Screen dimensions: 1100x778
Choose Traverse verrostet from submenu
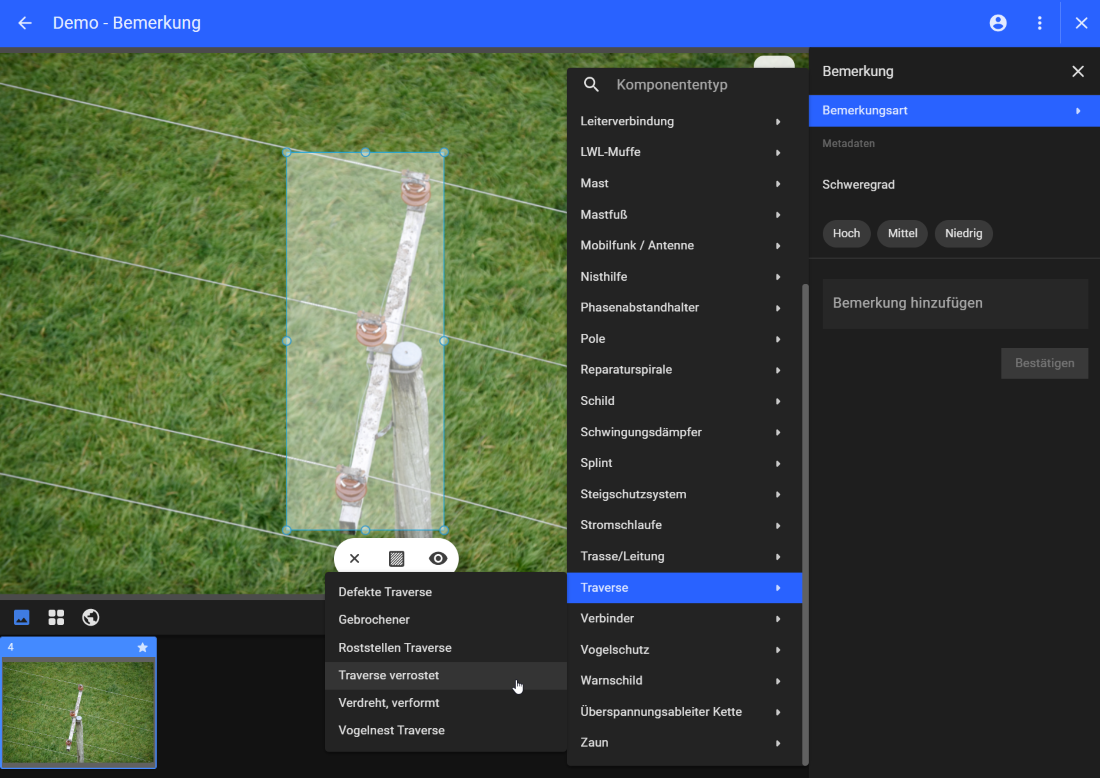pos(389,675)
